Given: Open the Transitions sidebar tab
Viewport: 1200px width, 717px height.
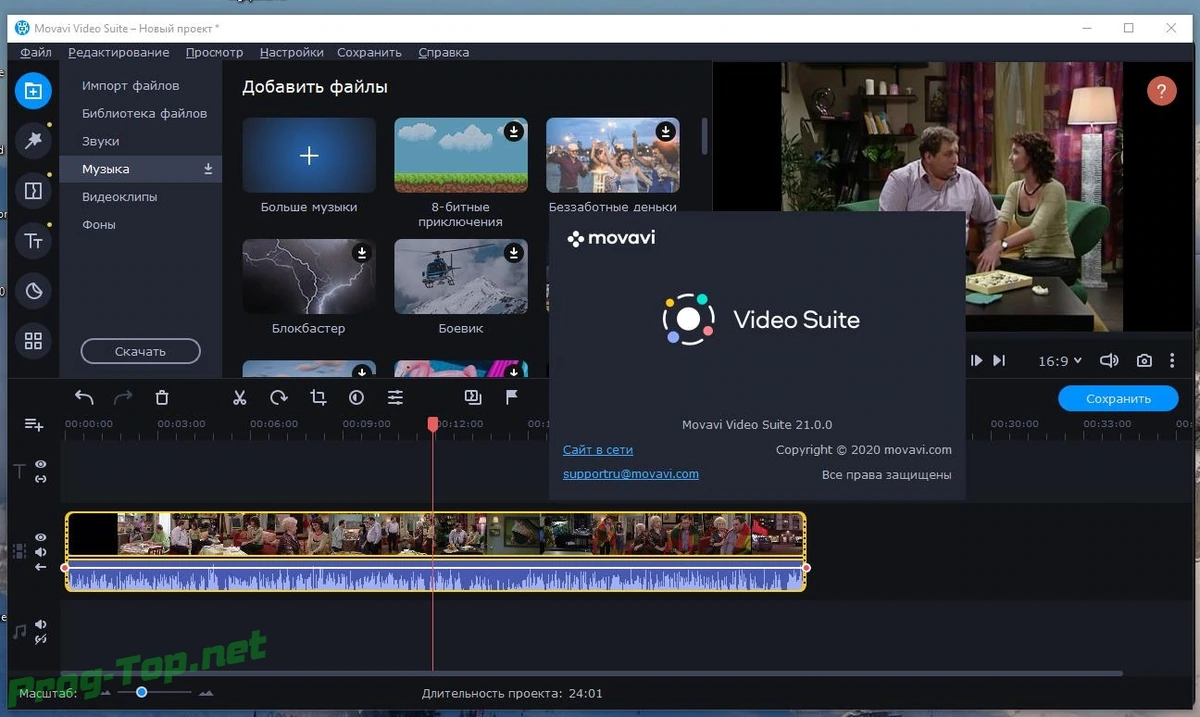Looking at the screenshot, I should 33,191.
